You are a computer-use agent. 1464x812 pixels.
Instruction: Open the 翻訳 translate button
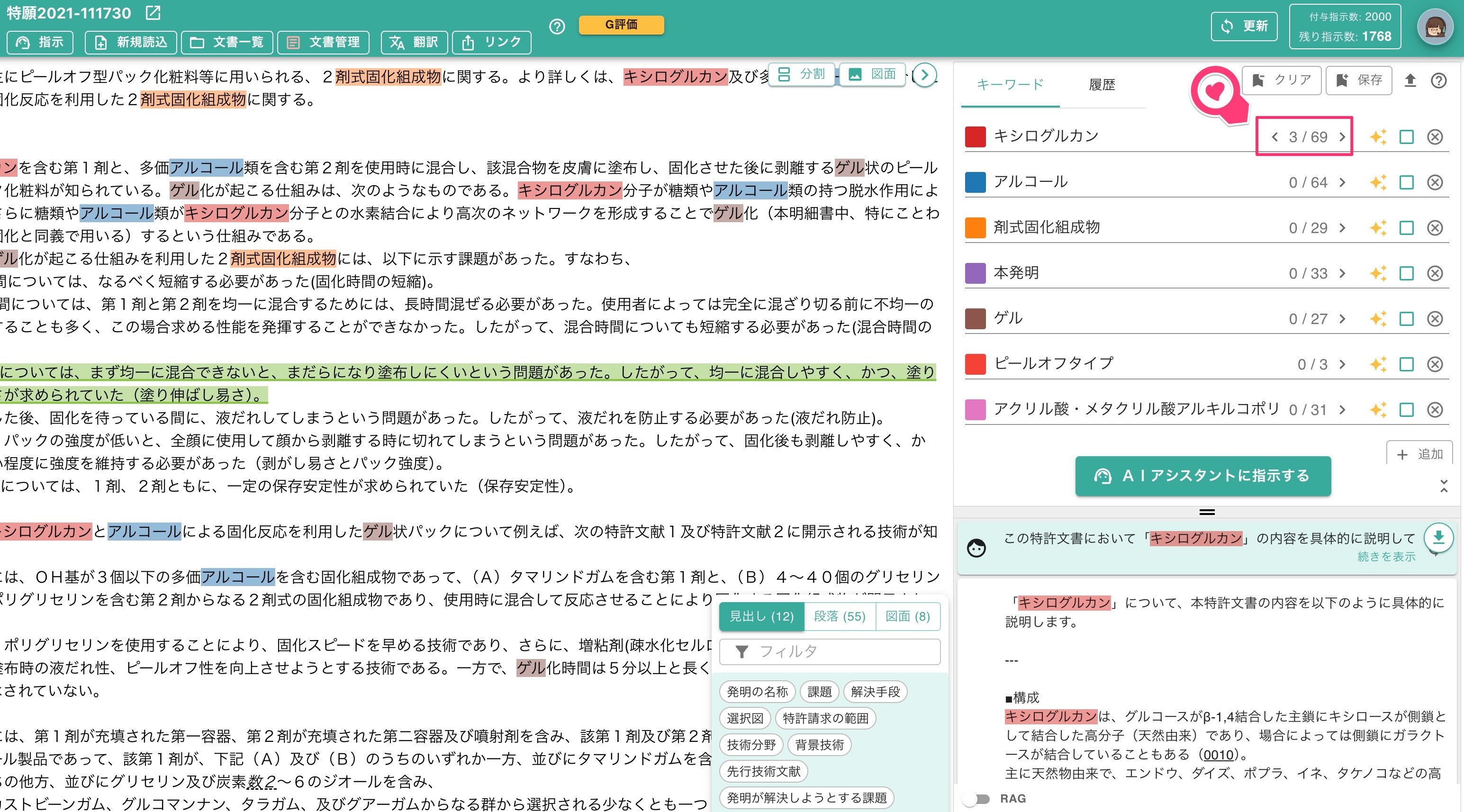pos(414,43)
